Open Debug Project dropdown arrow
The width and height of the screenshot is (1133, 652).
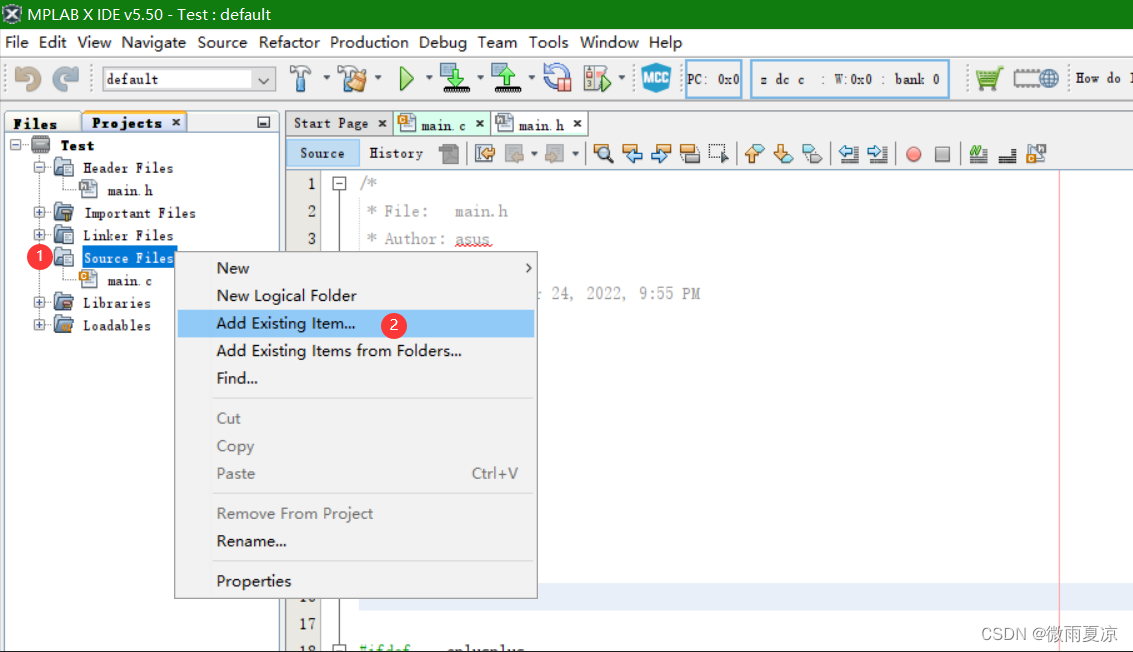point(621,77)
